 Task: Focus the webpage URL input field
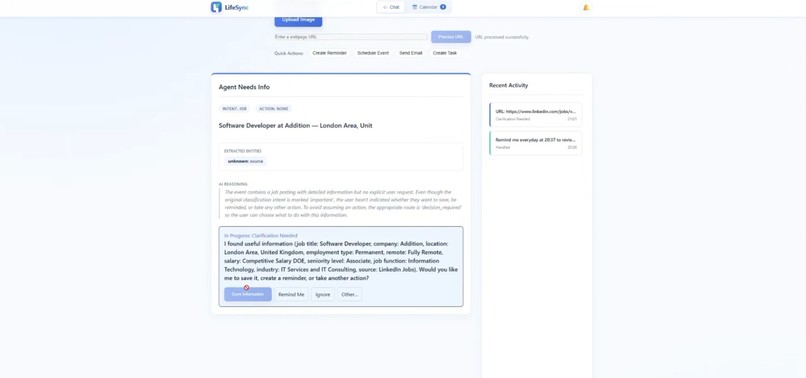pos(351,37)
